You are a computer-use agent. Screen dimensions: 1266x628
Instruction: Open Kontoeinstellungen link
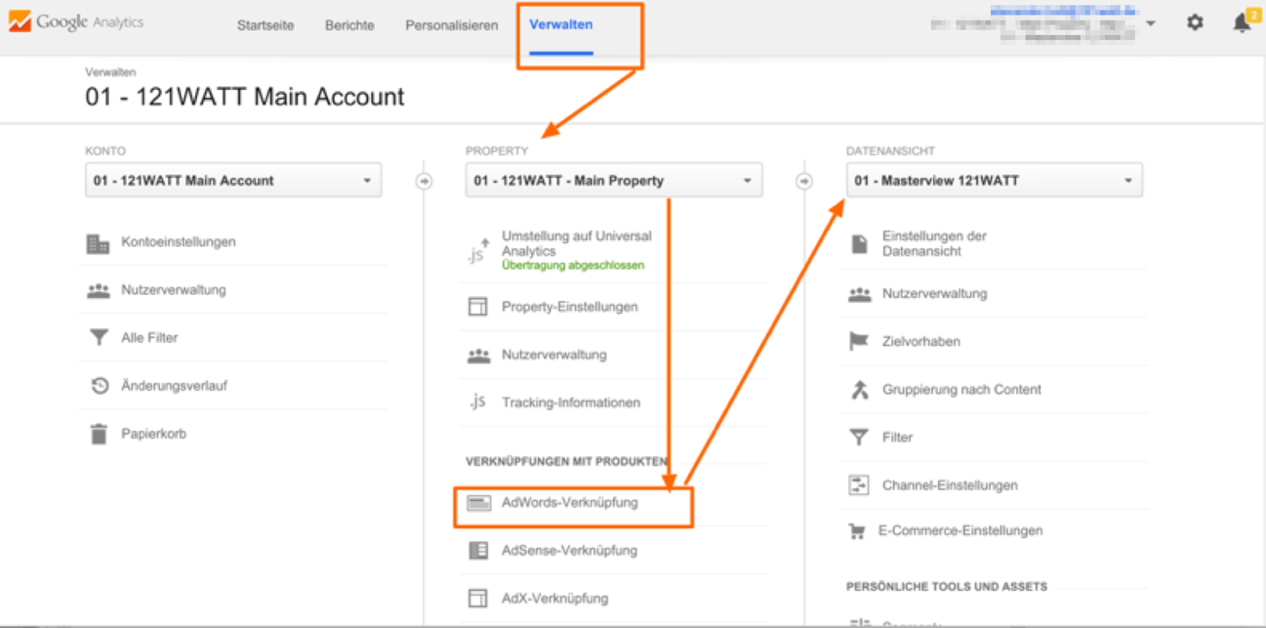(179, 242)
